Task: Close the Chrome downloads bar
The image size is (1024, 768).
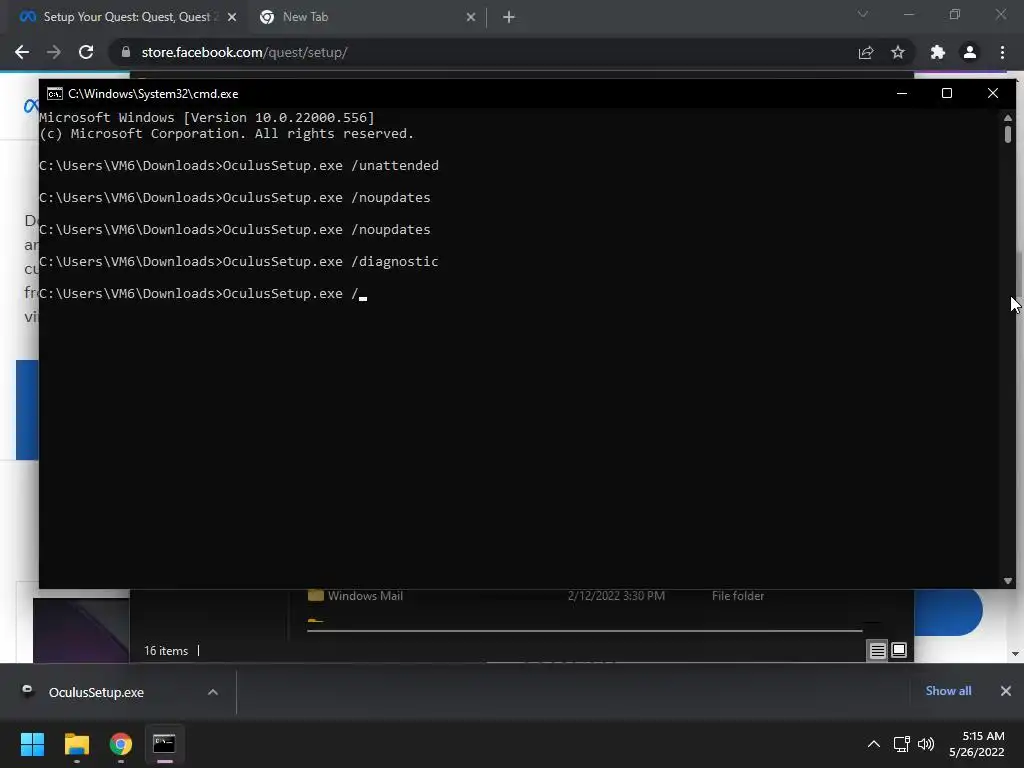Action: [x=1006, y=691]
